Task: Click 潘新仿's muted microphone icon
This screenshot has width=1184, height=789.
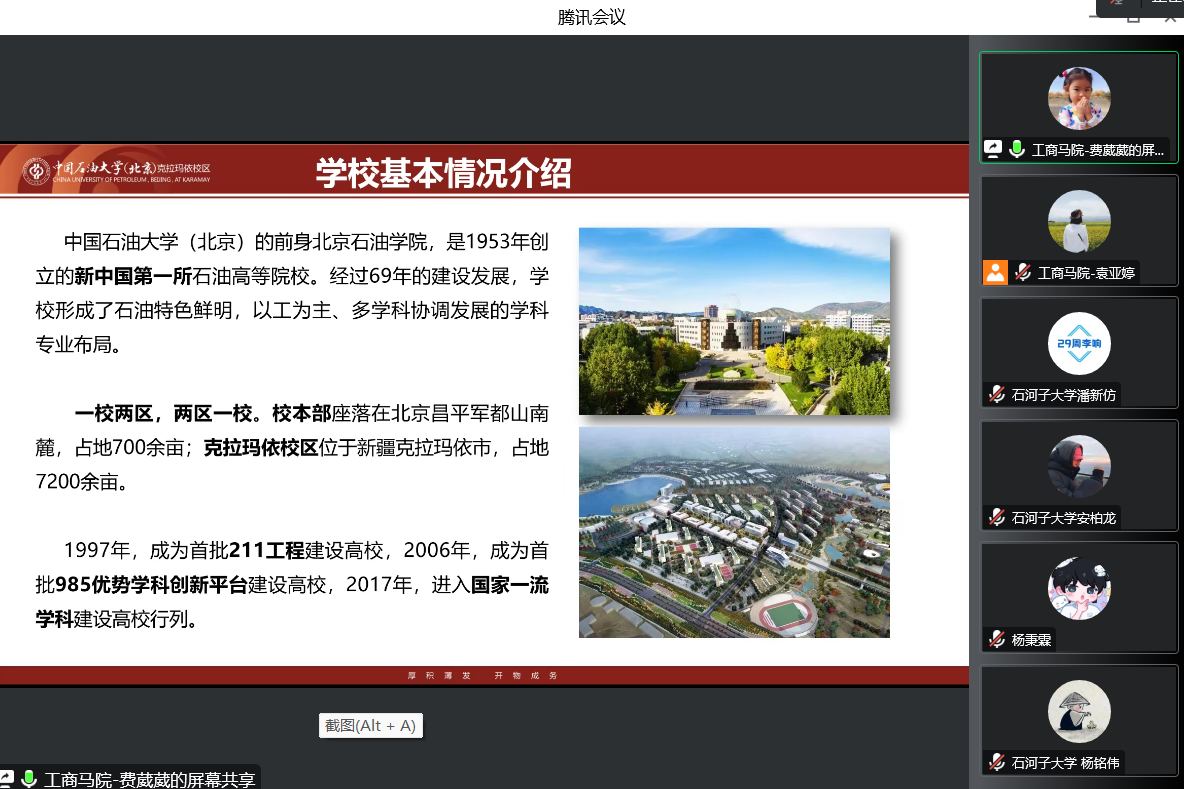Action: (996, 394)
